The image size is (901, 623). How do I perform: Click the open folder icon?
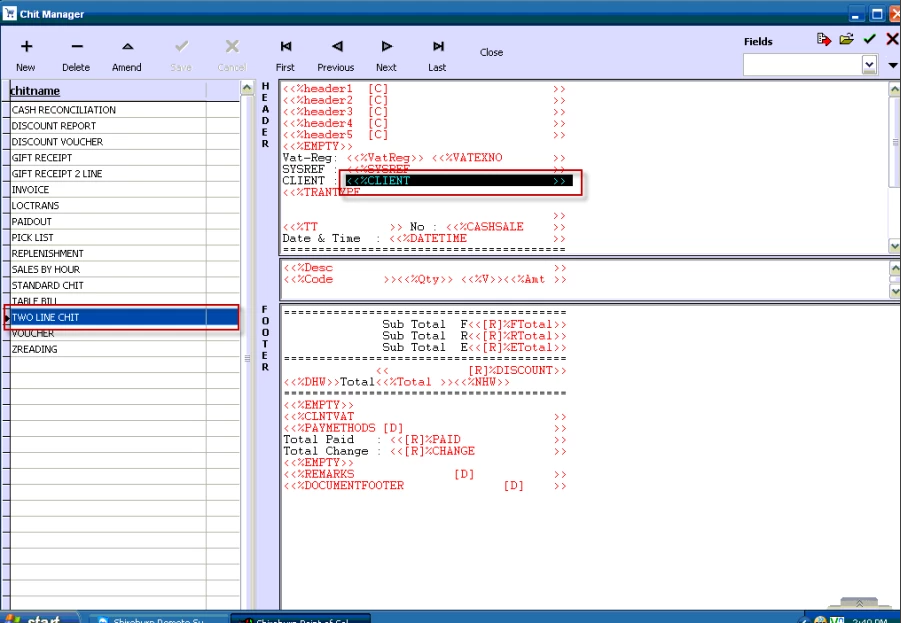[x=846, y=39]
